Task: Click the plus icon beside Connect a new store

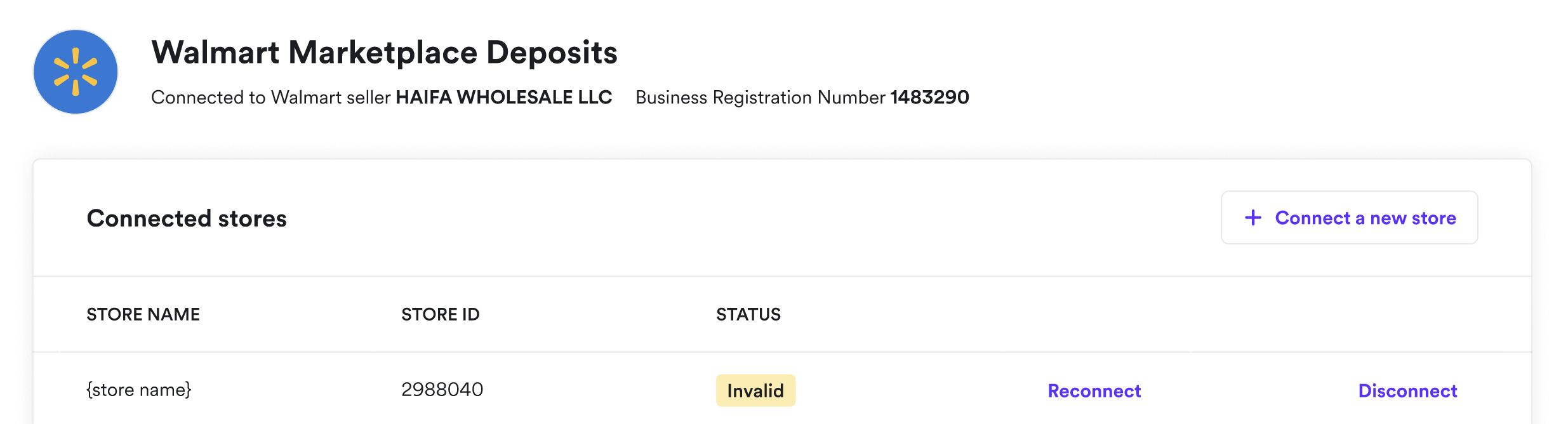Action: tap(1253, 218)
